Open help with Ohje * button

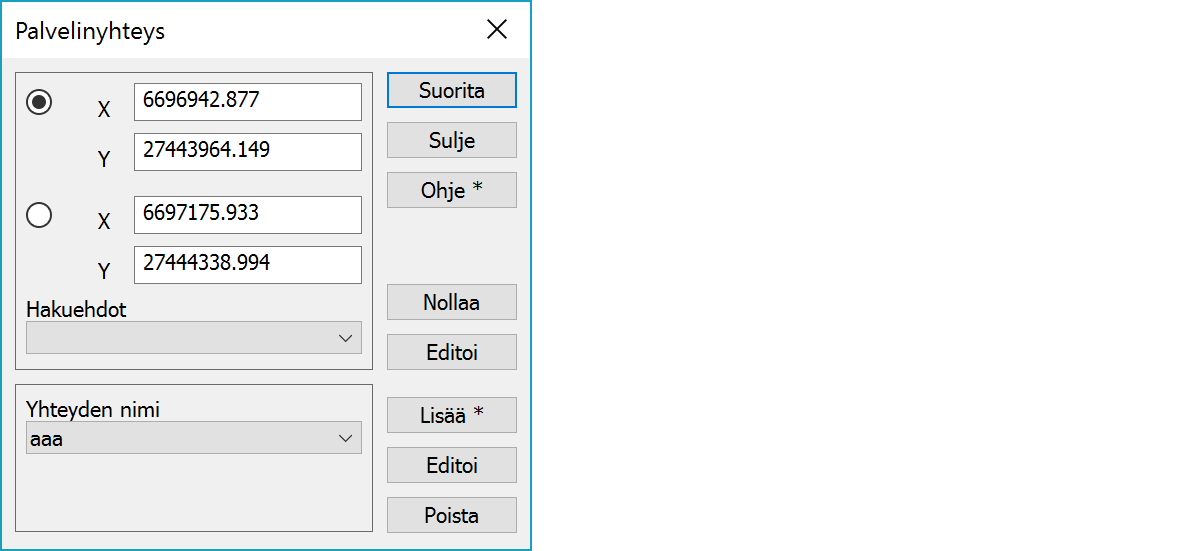pos(451,190)
